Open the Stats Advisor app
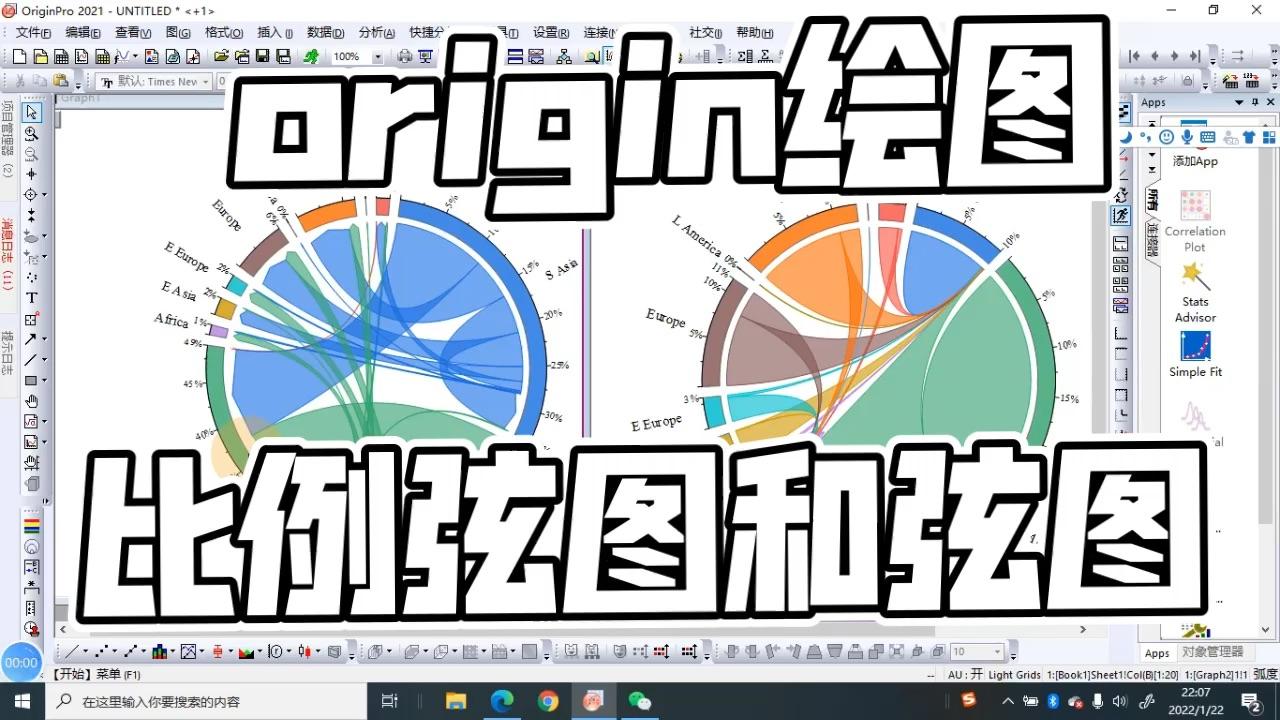 1195,292
